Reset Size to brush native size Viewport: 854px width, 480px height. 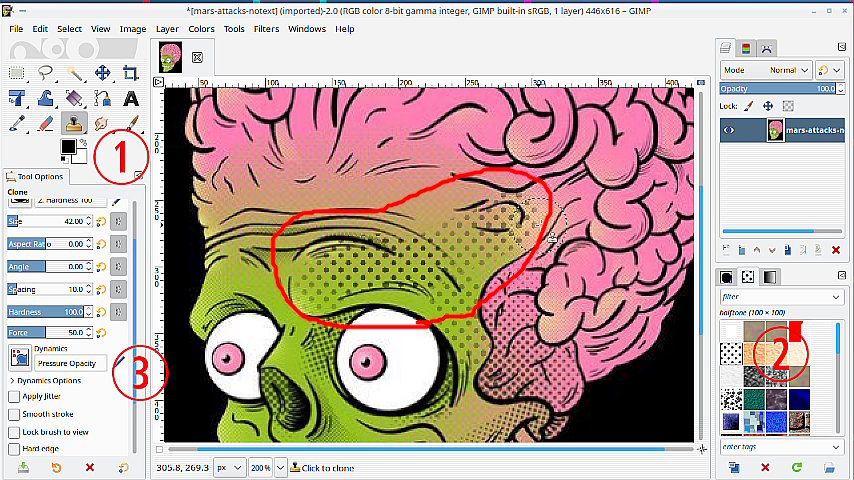(x=101, y=221)
